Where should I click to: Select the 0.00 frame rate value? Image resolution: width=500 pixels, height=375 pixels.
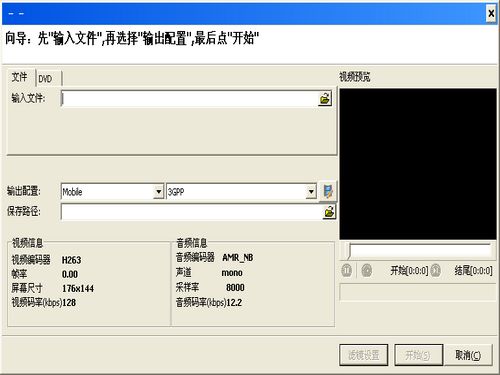pyautogui.click(x=70, y=274)
